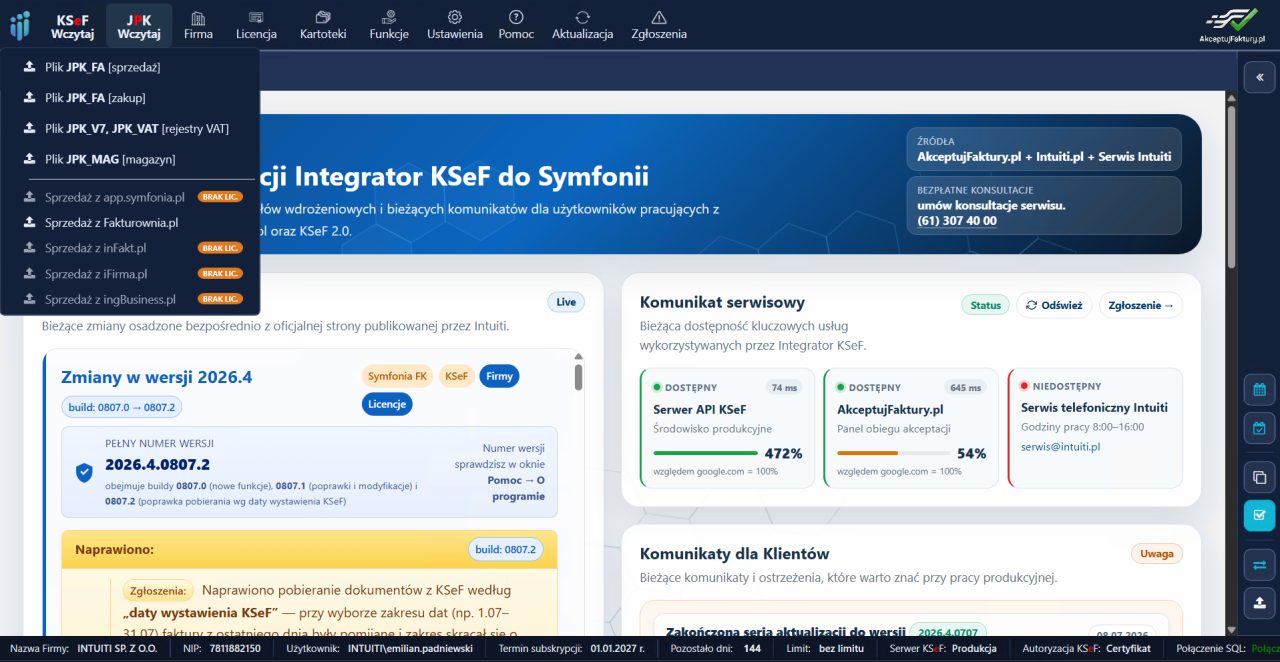Click the serwis@intuiti.pl email link
This screenshot has height=662, width=1280.
point(1060,447)
